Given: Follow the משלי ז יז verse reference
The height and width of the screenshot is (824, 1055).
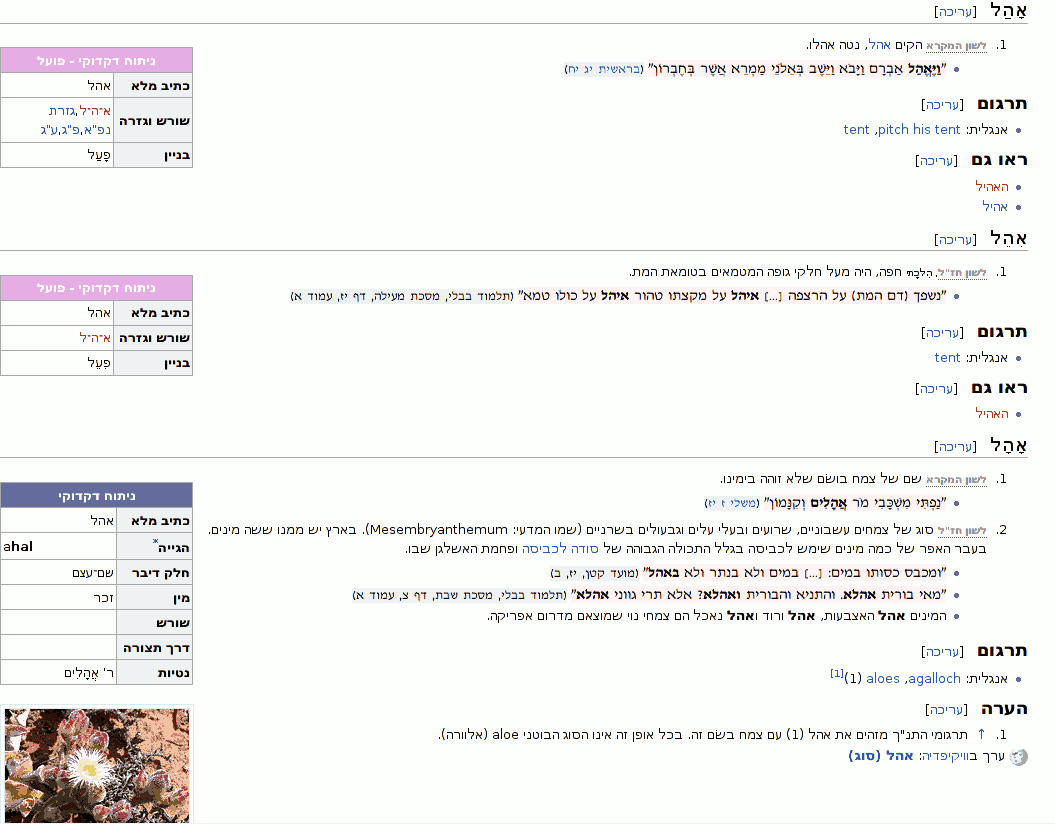Looking at the screenshot, I should (x=732, y=503).
